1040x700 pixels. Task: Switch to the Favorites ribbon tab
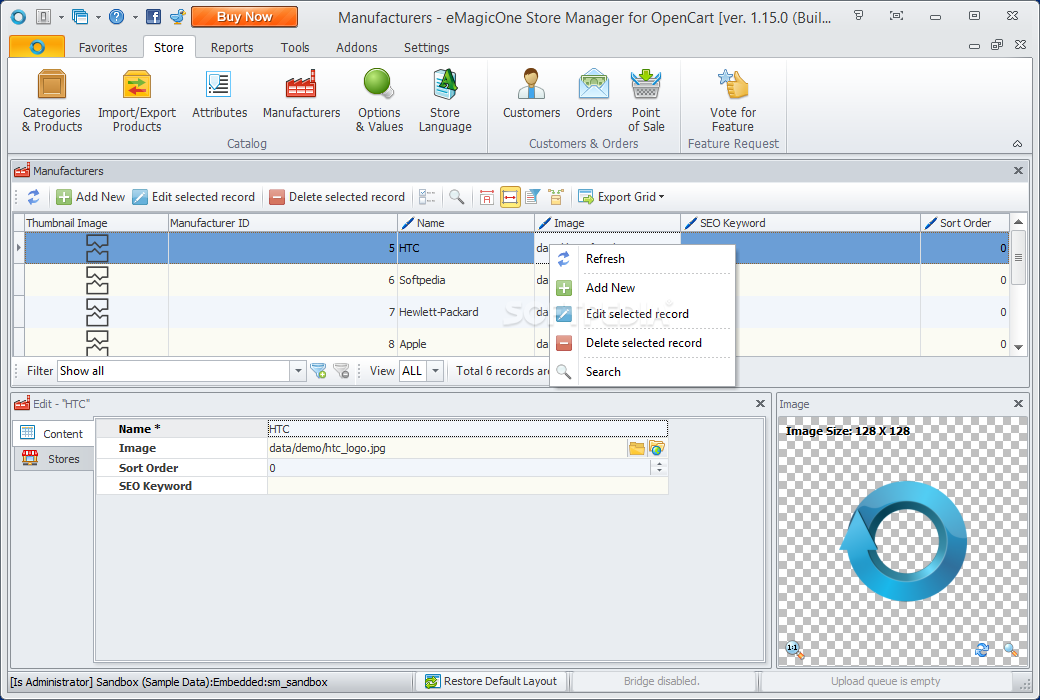103,47
